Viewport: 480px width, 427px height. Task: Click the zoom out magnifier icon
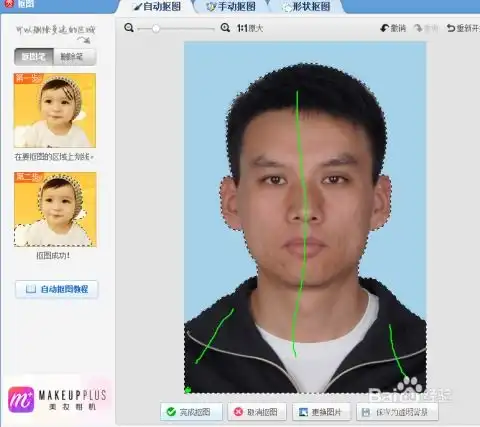point(129,28)
